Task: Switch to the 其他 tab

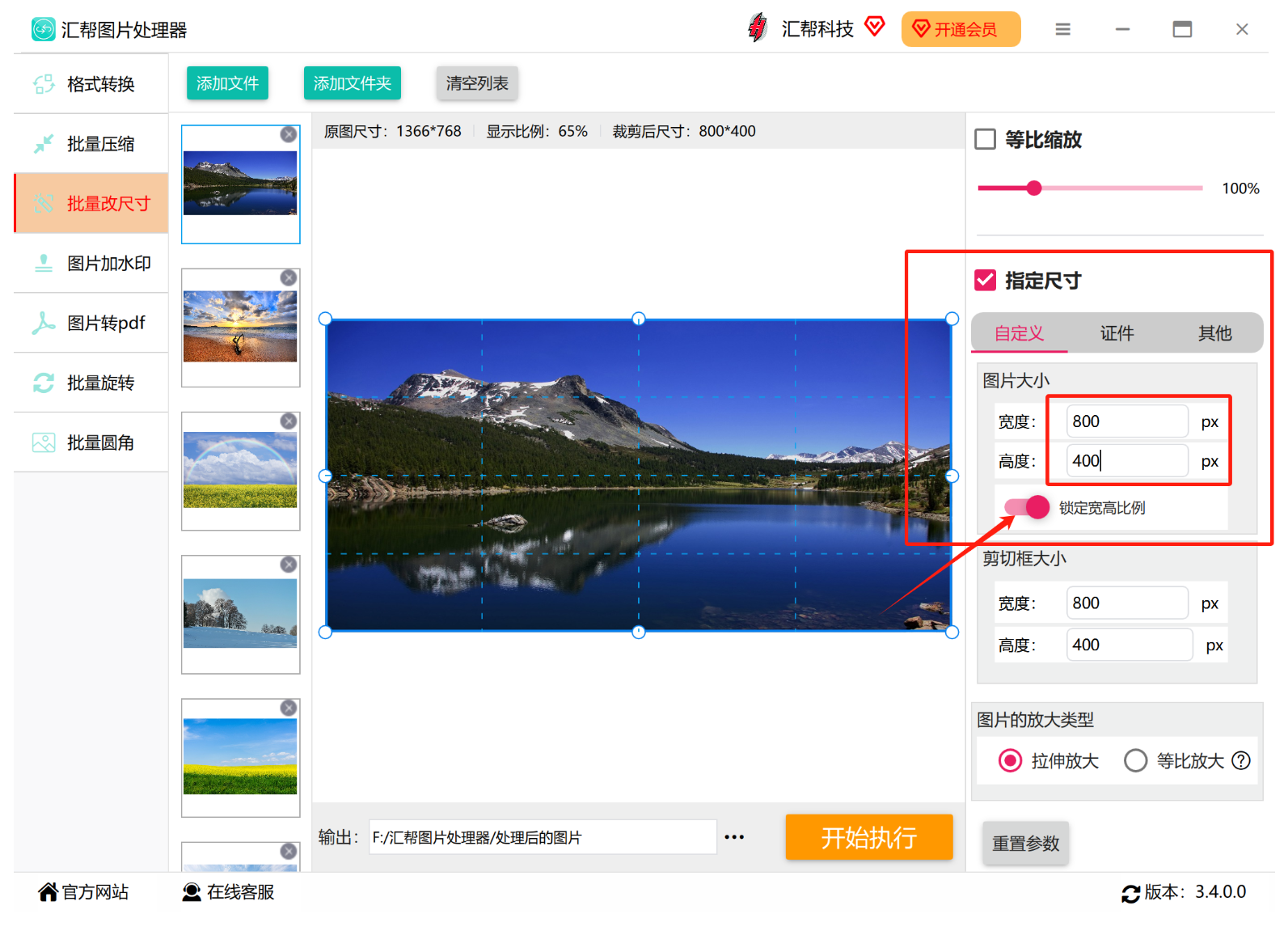Action: pyautogui.click(x=1214, y=333)
